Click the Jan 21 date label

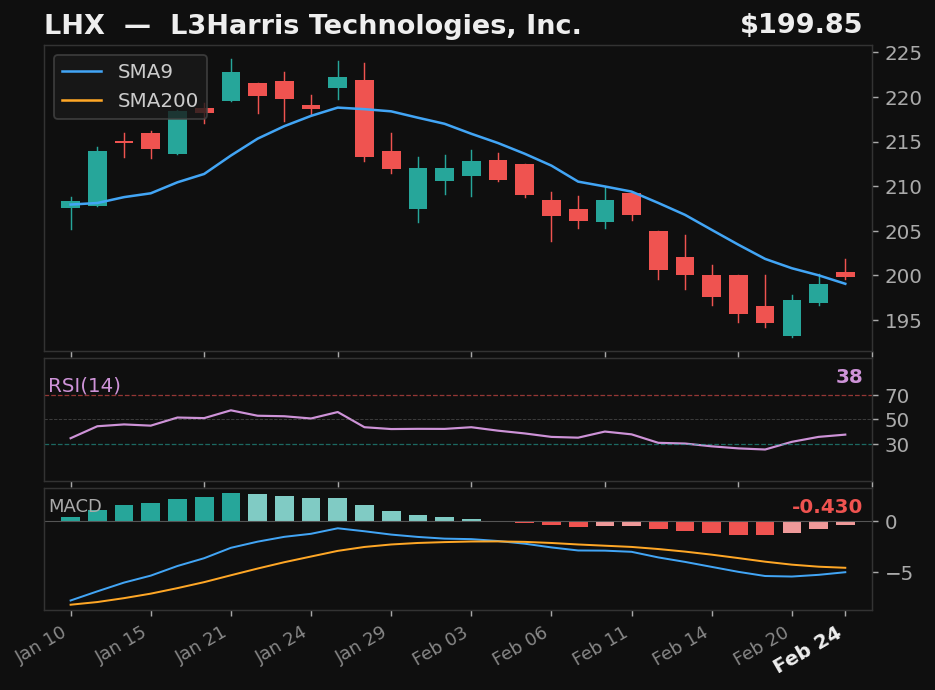(x=200, y=645)
